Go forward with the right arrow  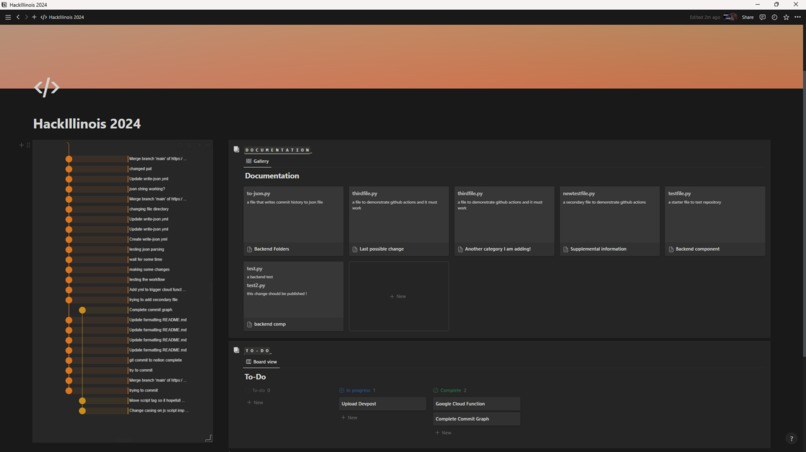pyautogui.click(x=26, y=17)
